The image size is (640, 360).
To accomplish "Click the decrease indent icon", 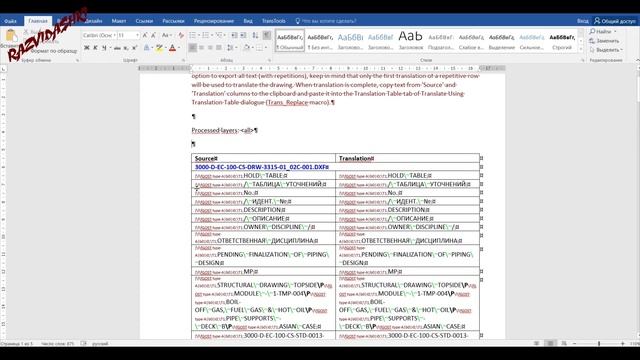I will point(234,36).
